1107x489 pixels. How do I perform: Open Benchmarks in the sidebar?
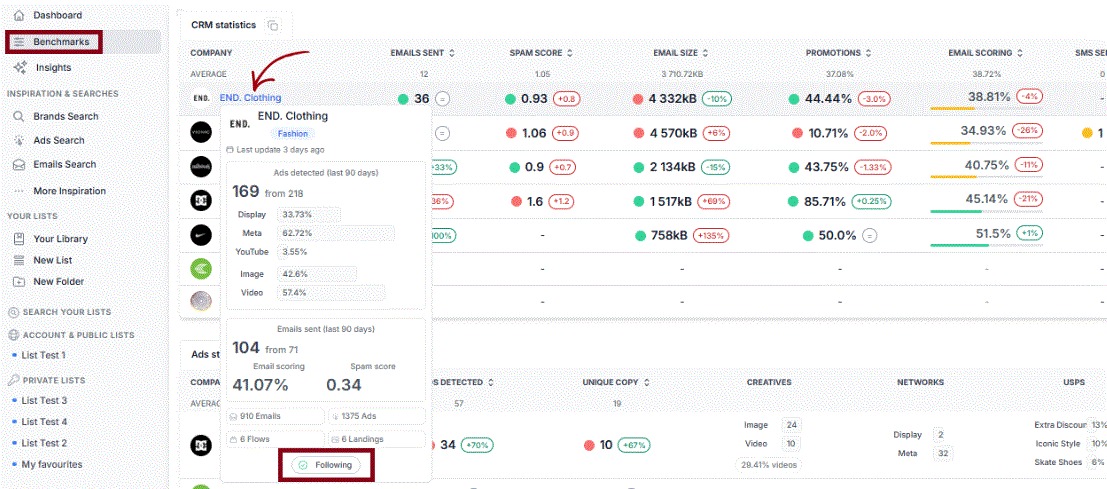point(61,42)
